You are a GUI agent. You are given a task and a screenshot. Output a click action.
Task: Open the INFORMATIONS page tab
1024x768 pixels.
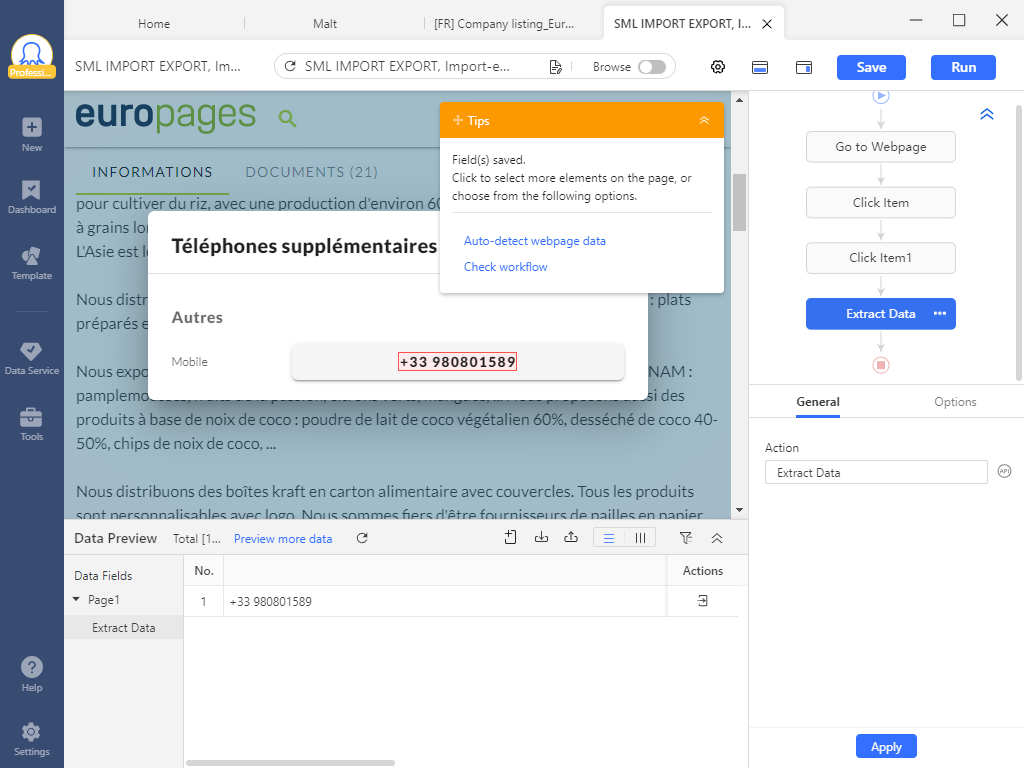click(152, 172)
